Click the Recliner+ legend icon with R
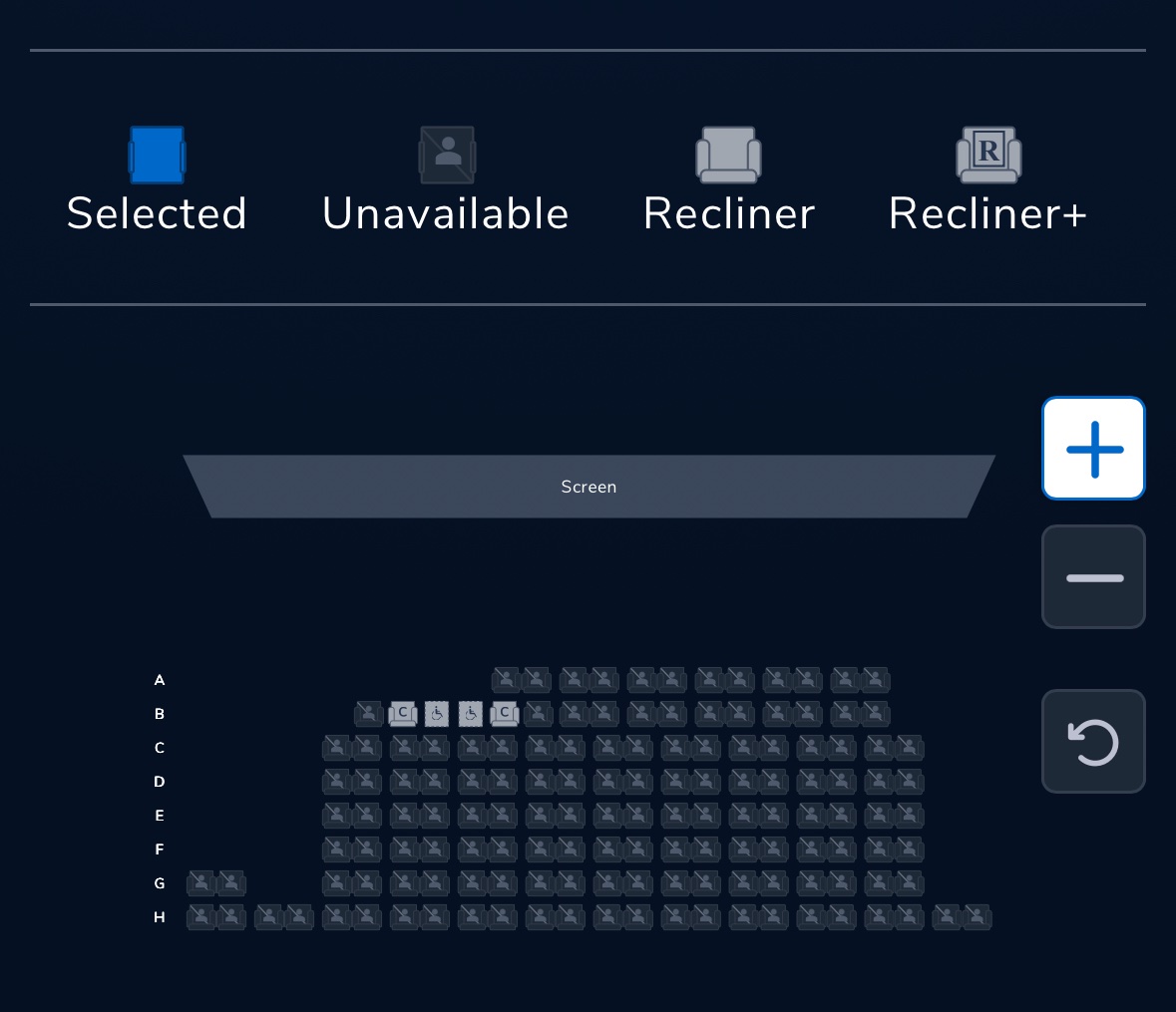 point(988,156)
